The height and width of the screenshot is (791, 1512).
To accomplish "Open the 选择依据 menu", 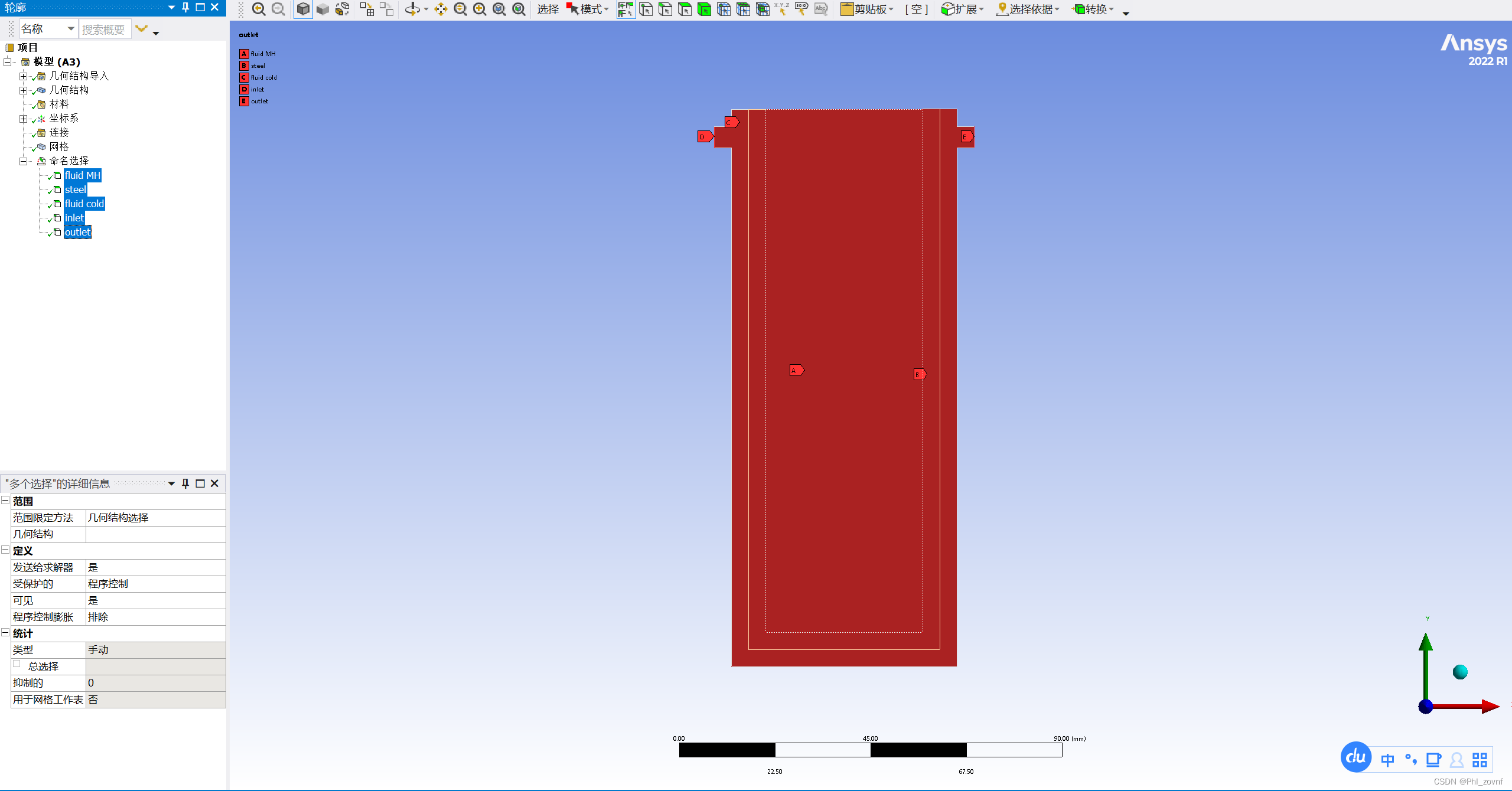I will pos(1028,9).
